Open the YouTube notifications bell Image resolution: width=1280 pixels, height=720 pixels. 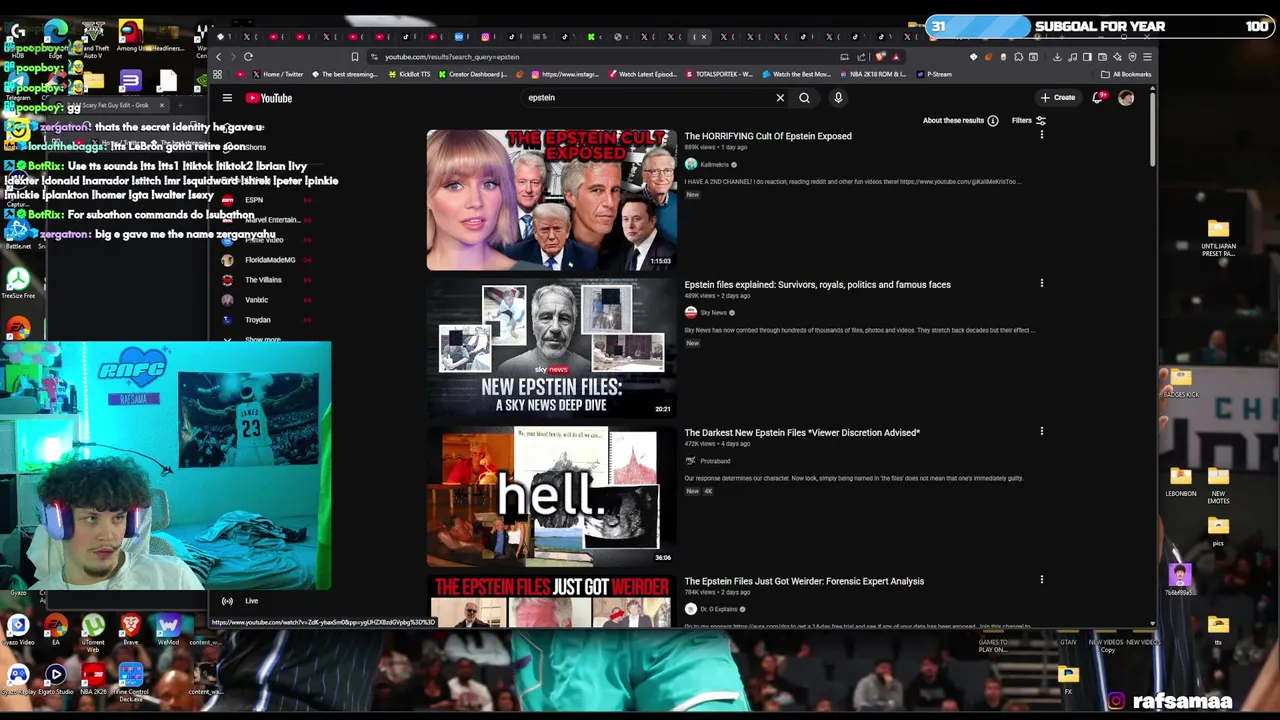[1098, 98]
